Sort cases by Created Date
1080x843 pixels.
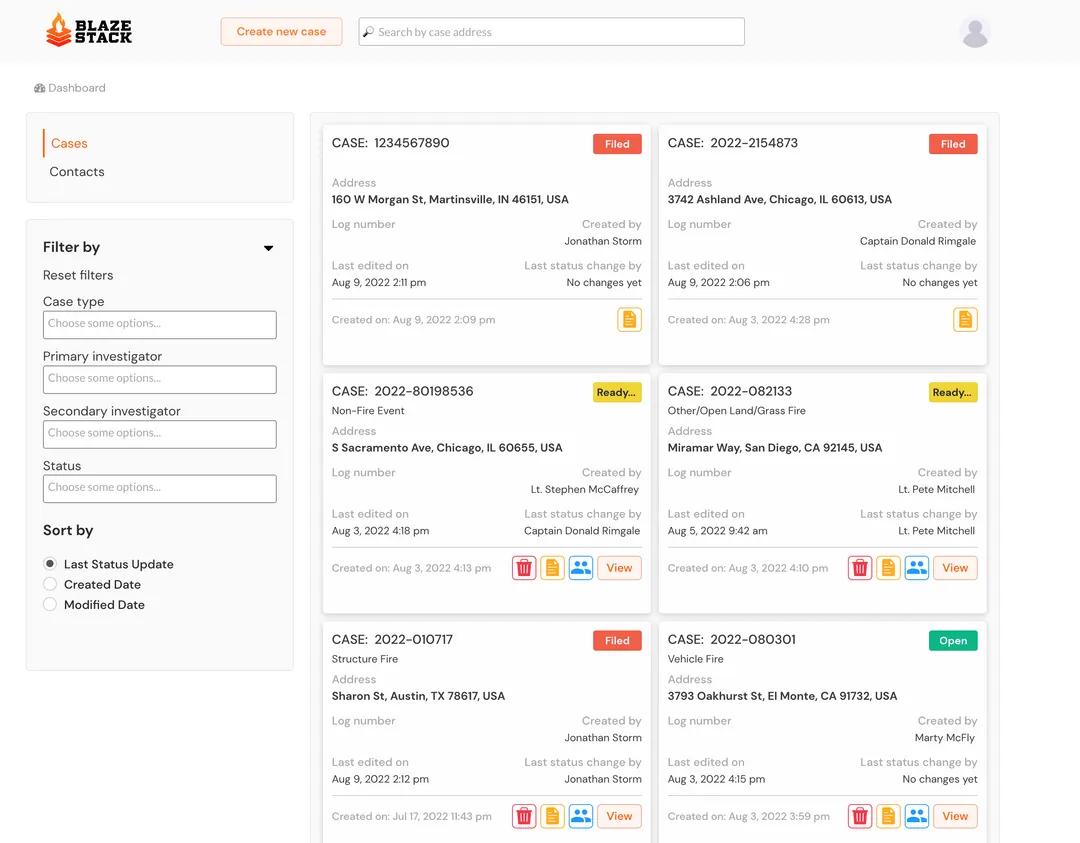(x=50, y=584)
